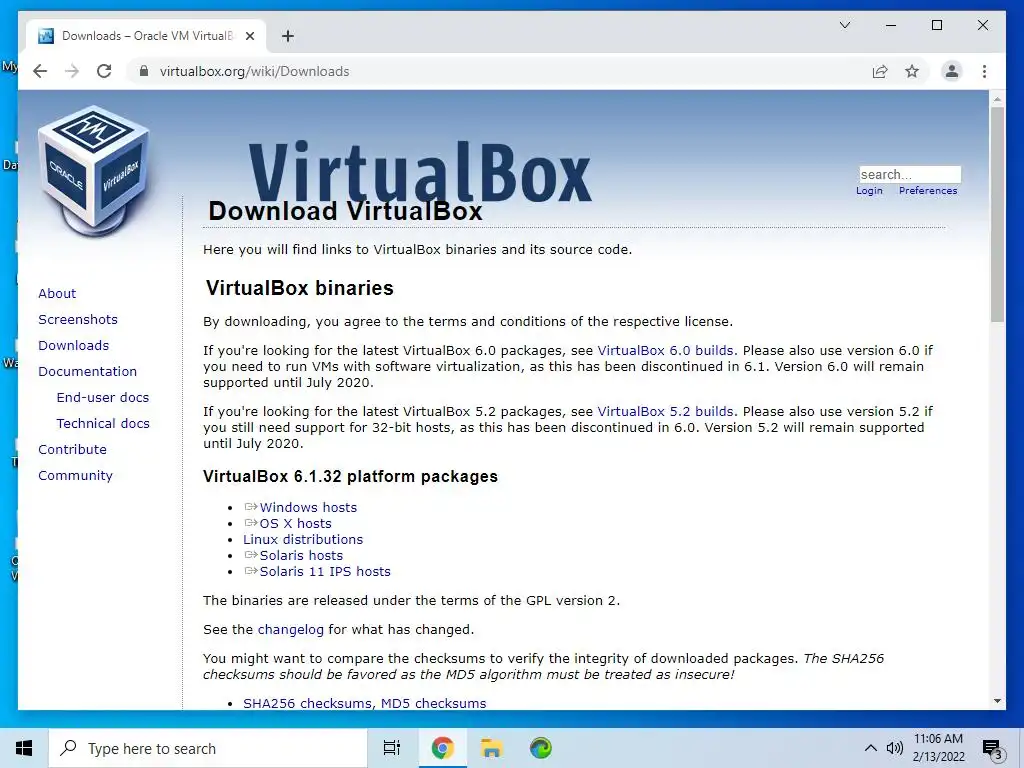Open the Preferences link
The height and width of the screenshot is (768, 1024).
(928, 191)
